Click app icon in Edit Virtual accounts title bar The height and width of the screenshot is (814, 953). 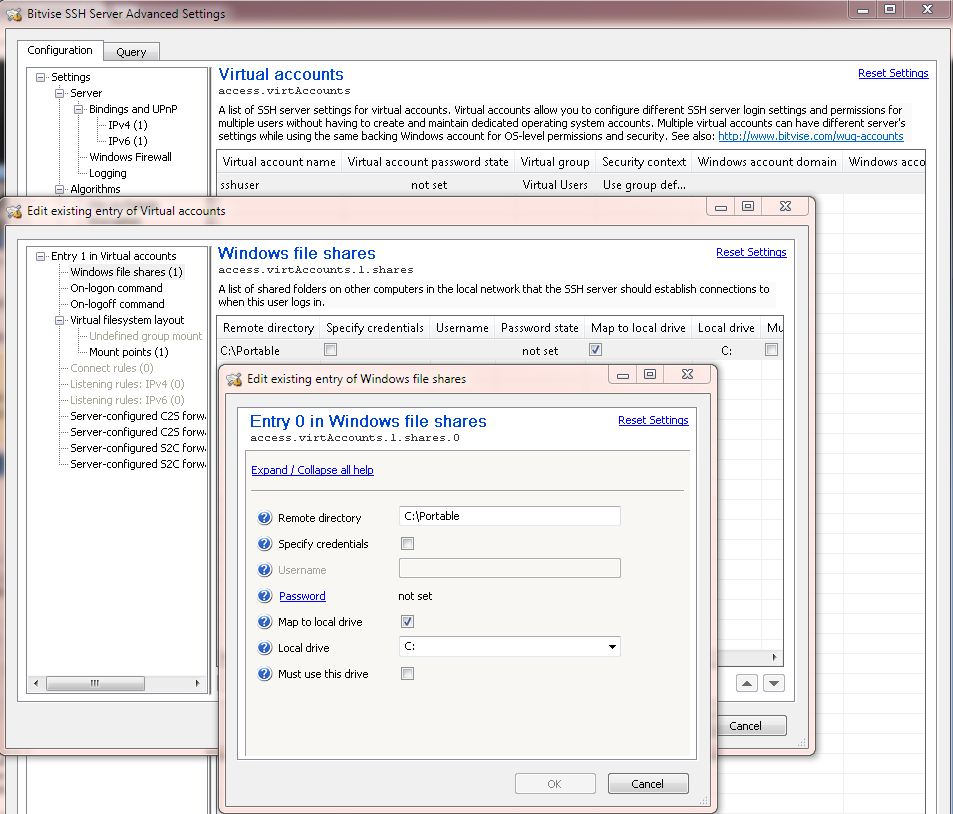click(14, 211)
